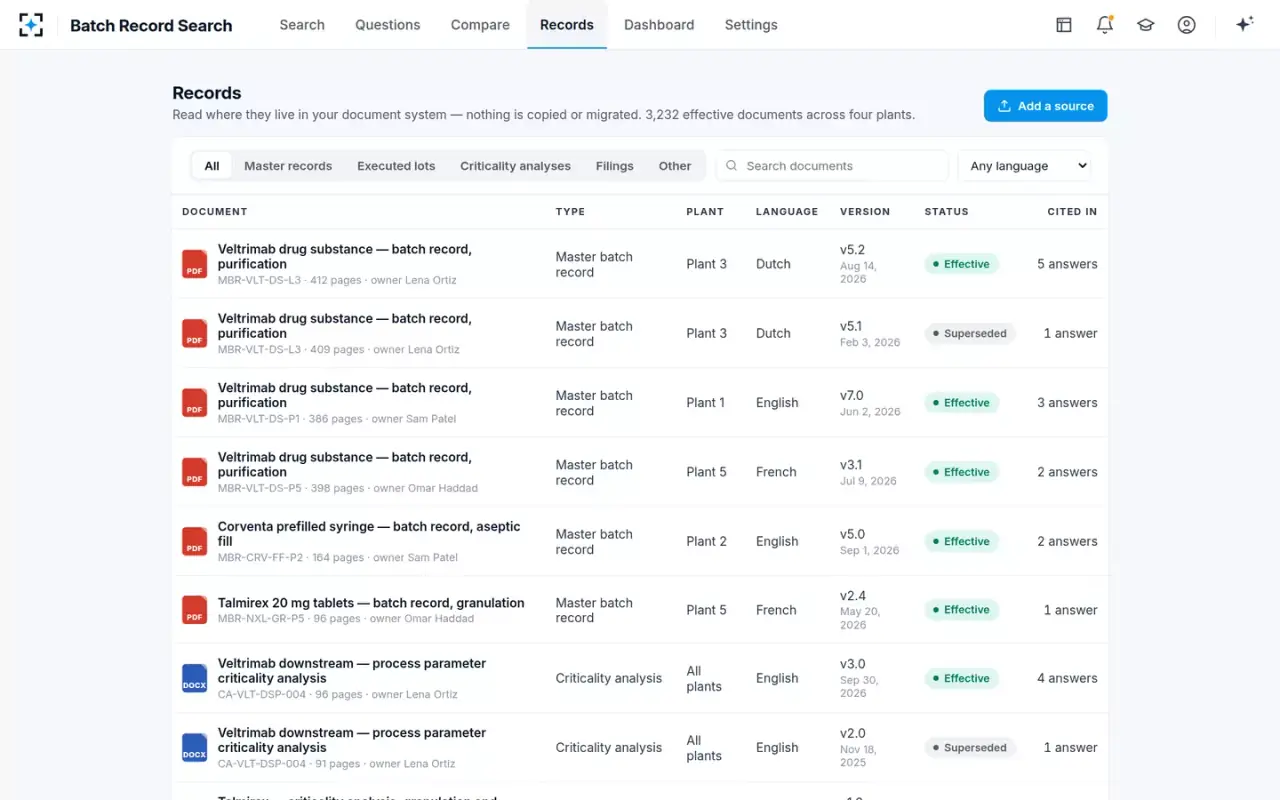Select the Records tab
This screenshot has width=1280, height=800.
pos(567,25)
